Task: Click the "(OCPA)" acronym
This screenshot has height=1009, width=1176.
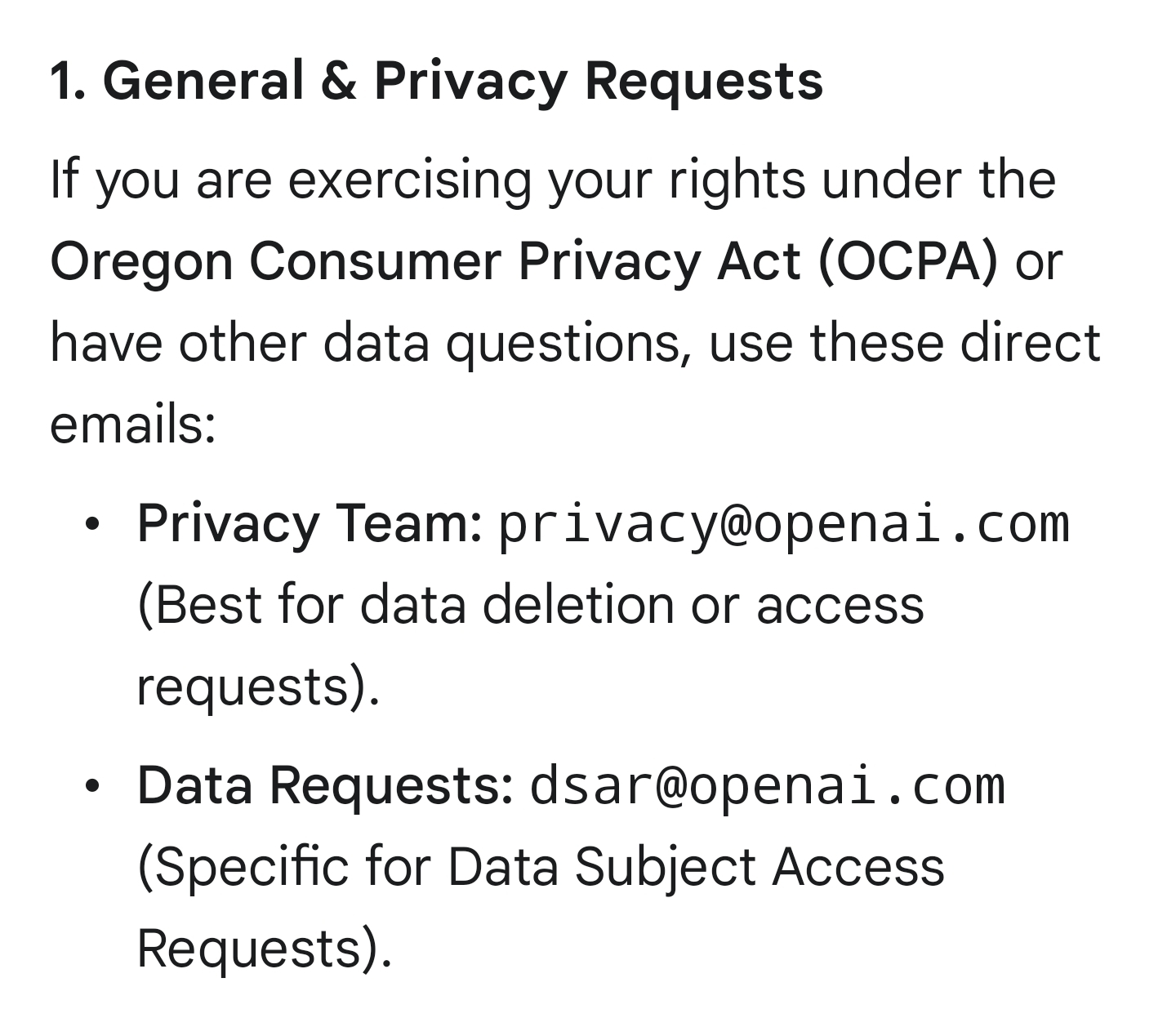Action: [906, 261]
